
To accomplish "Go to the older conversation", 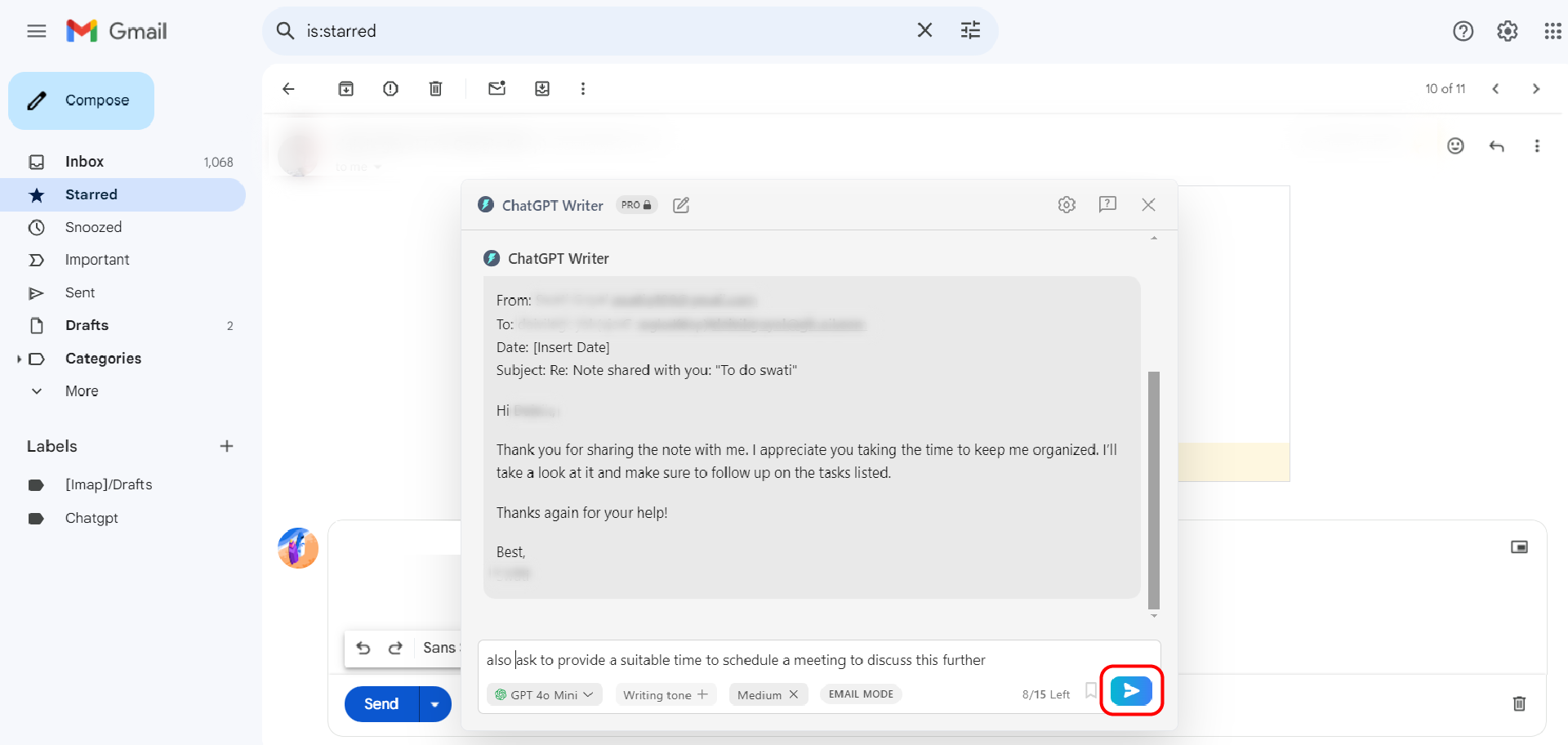I will (x=1535, y=88).
